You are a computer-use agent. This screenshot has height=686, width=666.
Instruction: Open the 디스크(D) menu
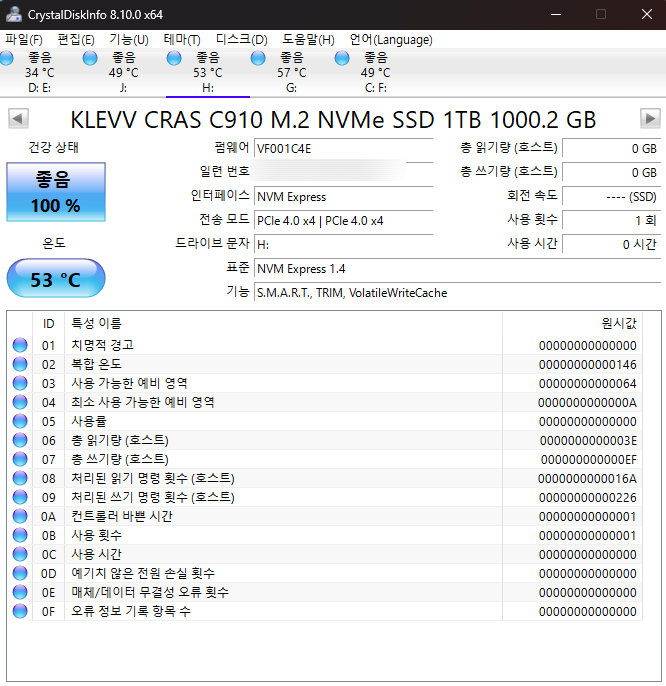[x=242, y=40]
